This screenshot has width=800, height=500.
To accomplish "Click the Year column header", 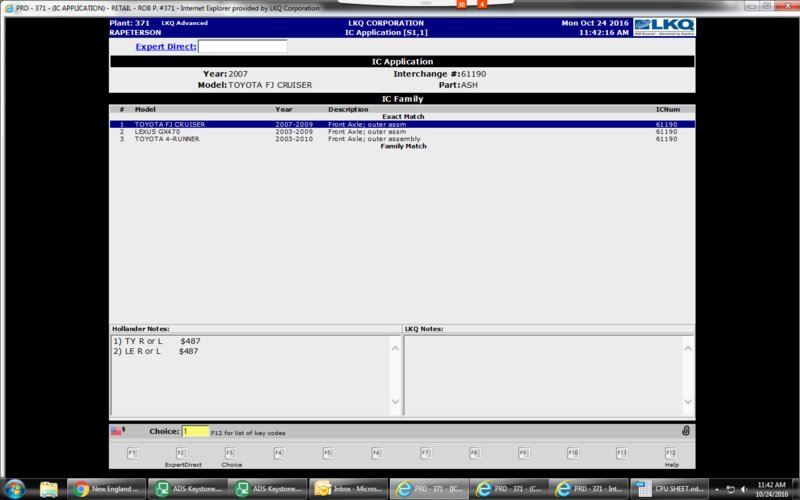I will point(284,109).
